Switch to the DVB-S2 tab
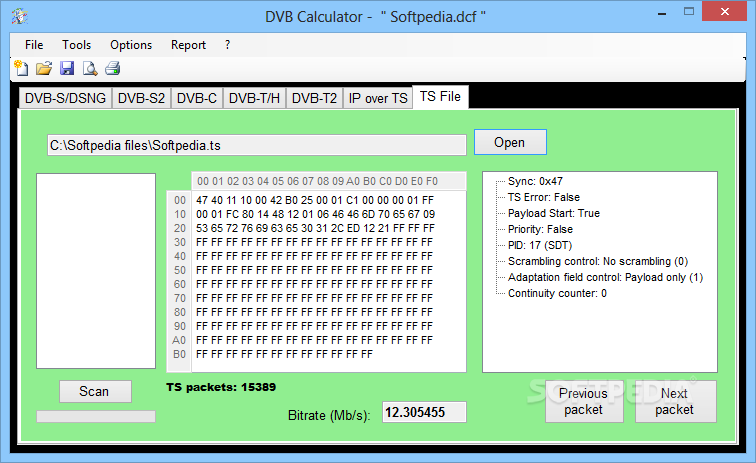756x463 pixels. click(141, 98)
